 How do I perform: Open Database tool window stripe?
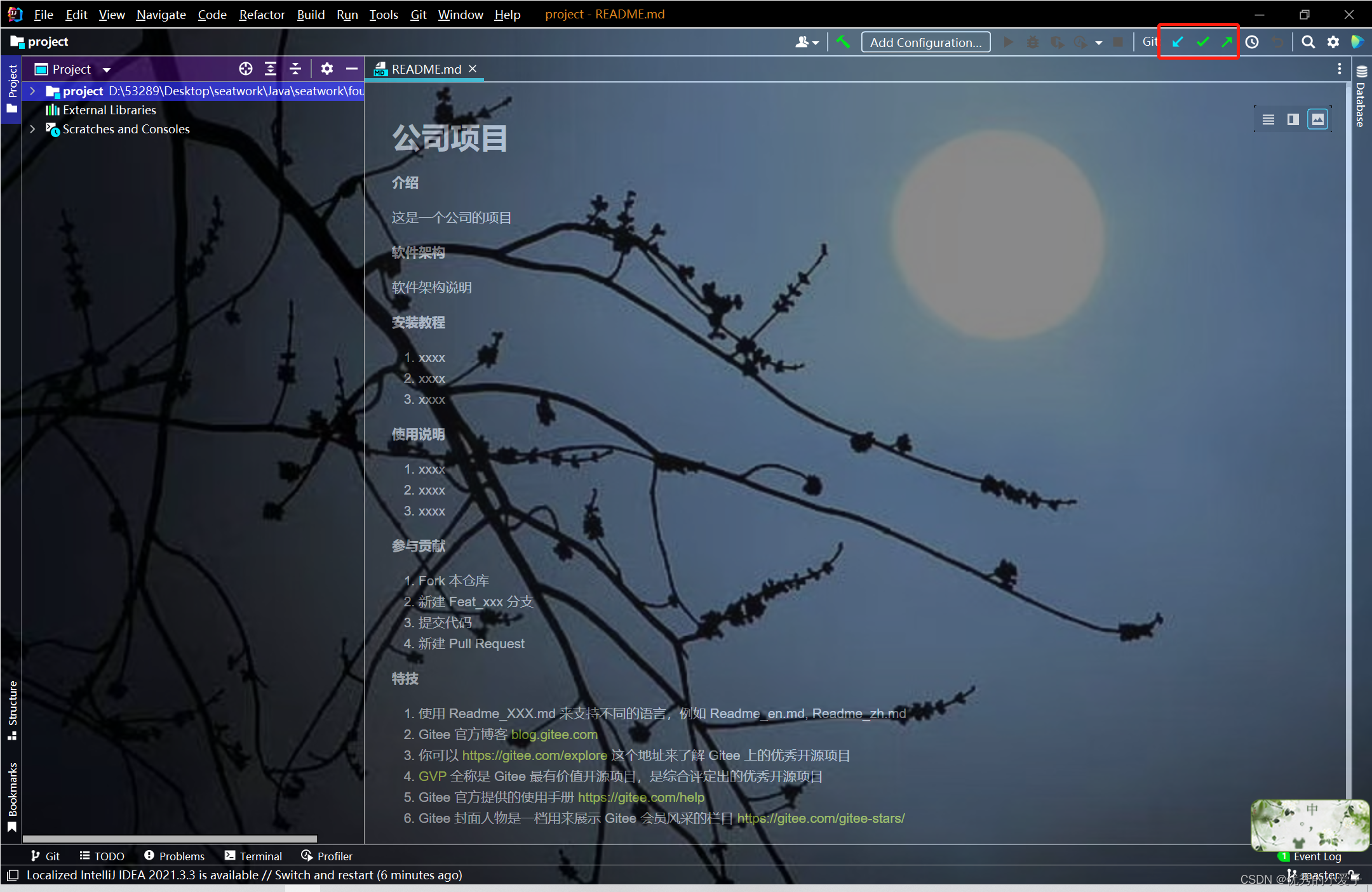1362,95
